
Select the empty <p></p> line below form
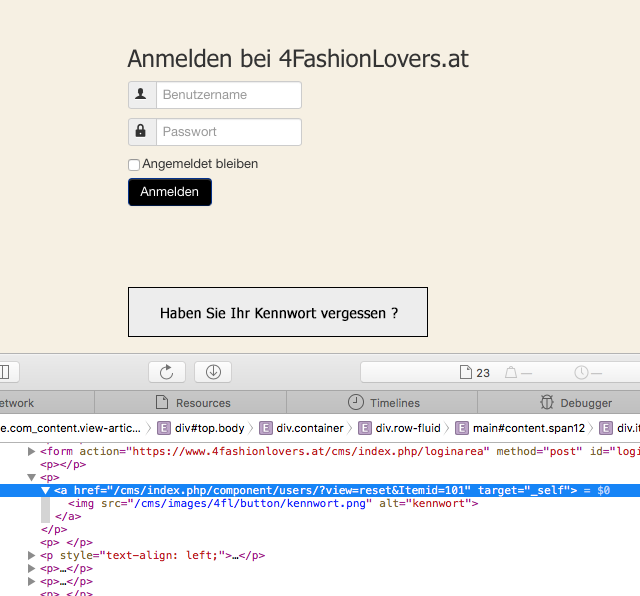pos(63,464)
